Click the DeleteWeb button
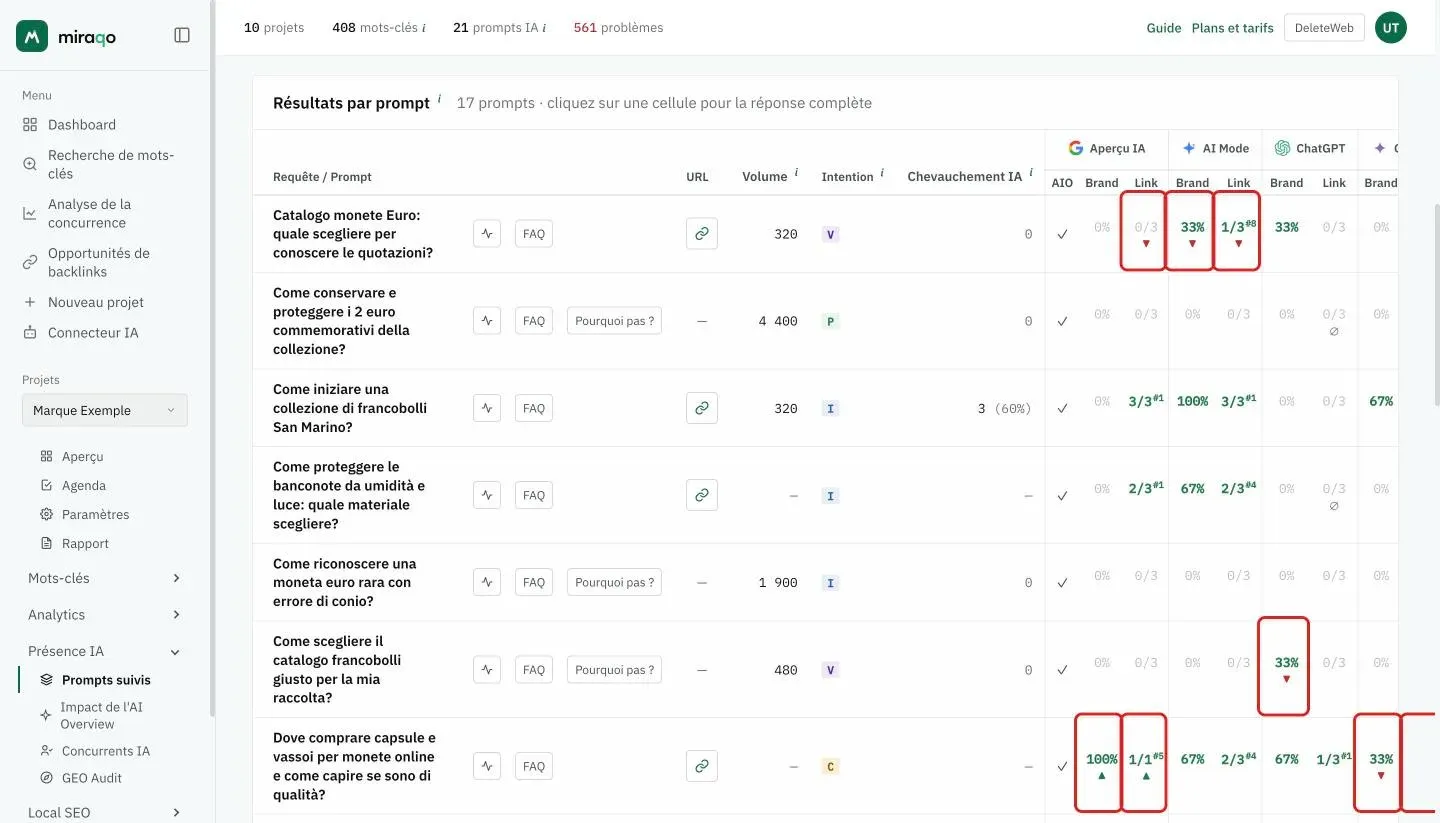This screenshot has width=1440, height=823. [x=1324, y=28]
